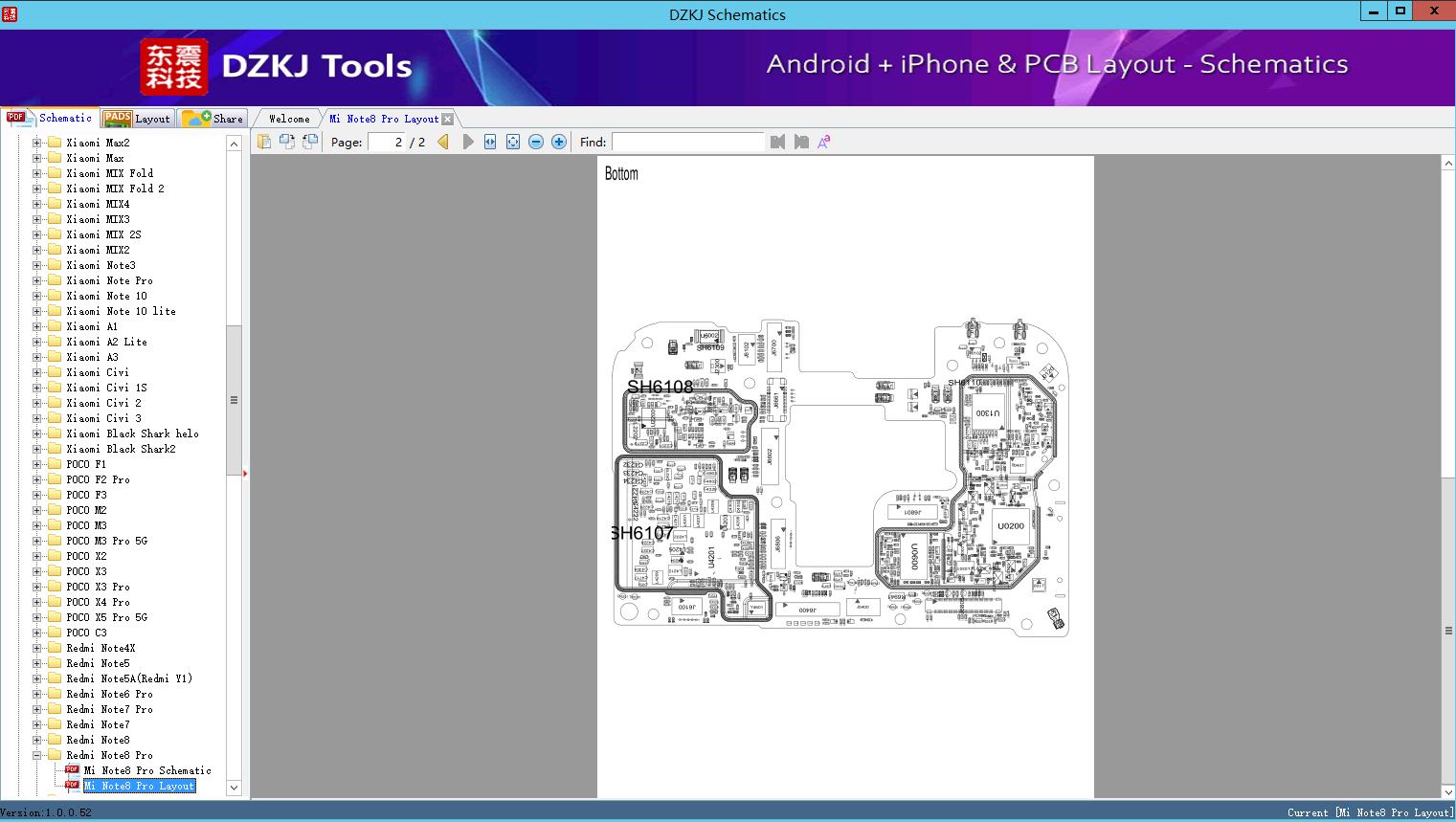This screenshot has height=822, width=1456.
Task: Zoom out with the minus icon
Action: [x=536, y=142]
